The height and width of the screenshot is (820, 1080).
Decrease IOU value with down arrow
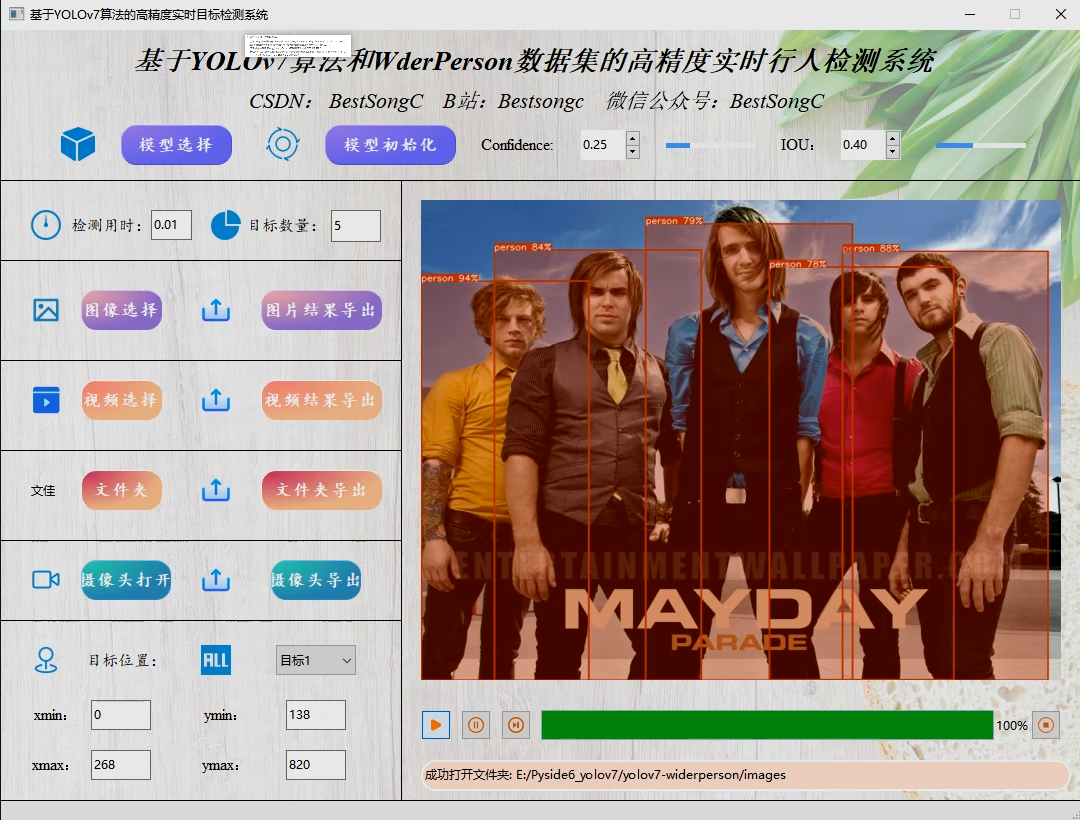tap(893, 152)
